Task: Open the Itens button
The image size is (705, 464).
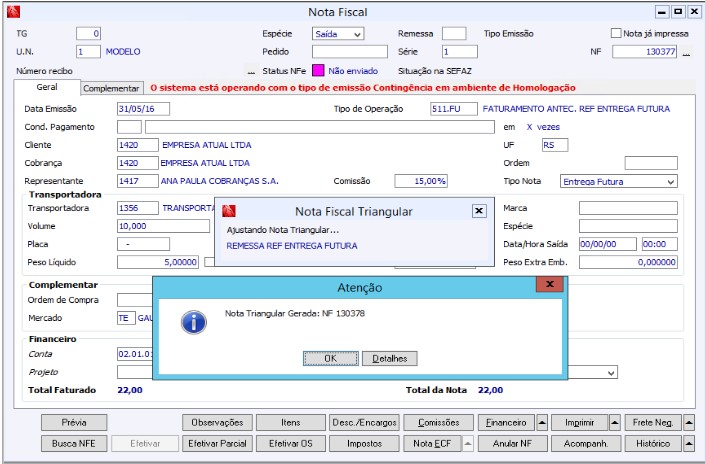Action: pos(290,423)
